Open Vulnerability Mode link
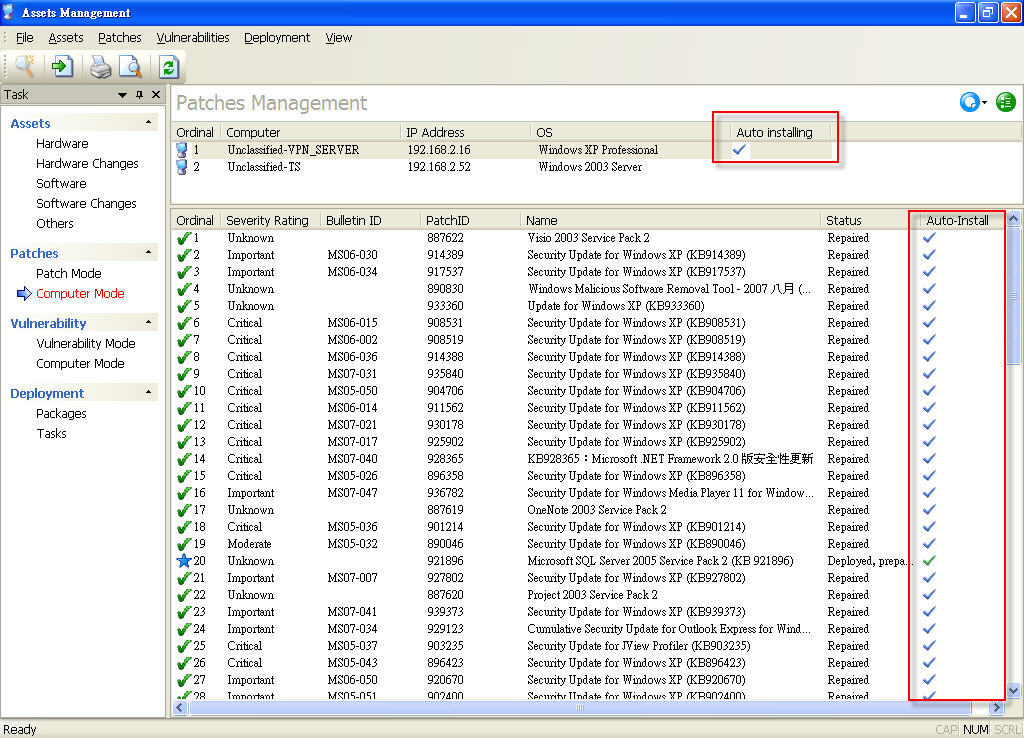Viewport: 1024px width, 738px height. [x=86, y=343]
